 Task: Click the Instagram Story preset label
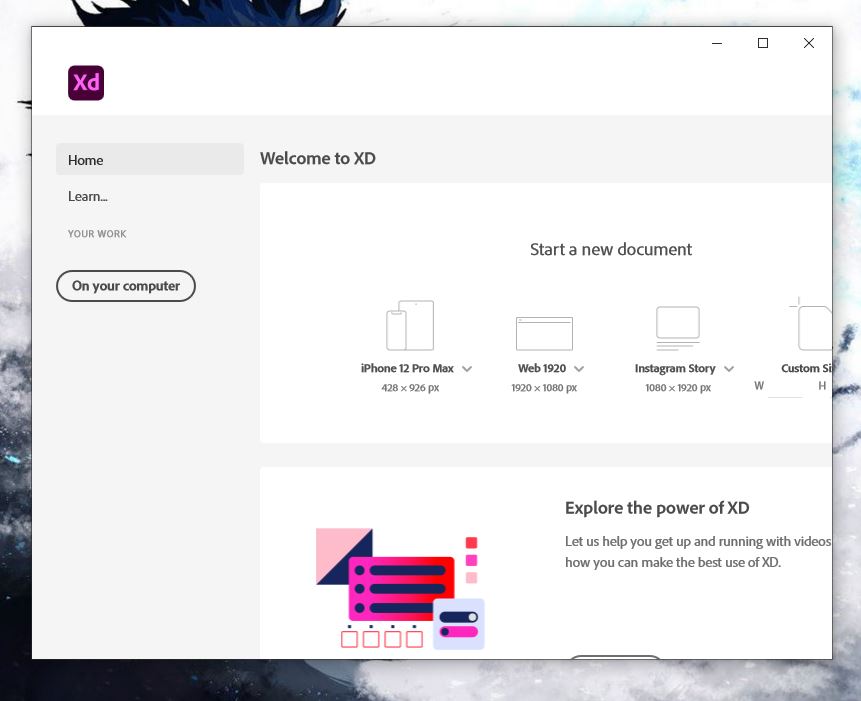coord(675,369)
